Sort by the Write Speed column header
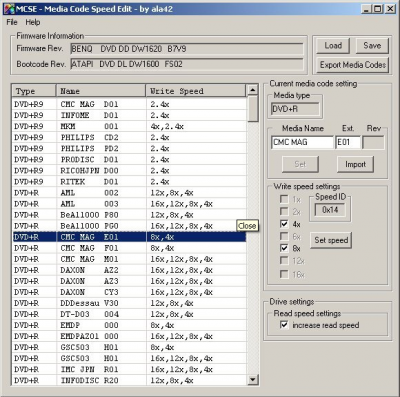The image size is (400, 397). pyautogui.click(x=196, y=91)
